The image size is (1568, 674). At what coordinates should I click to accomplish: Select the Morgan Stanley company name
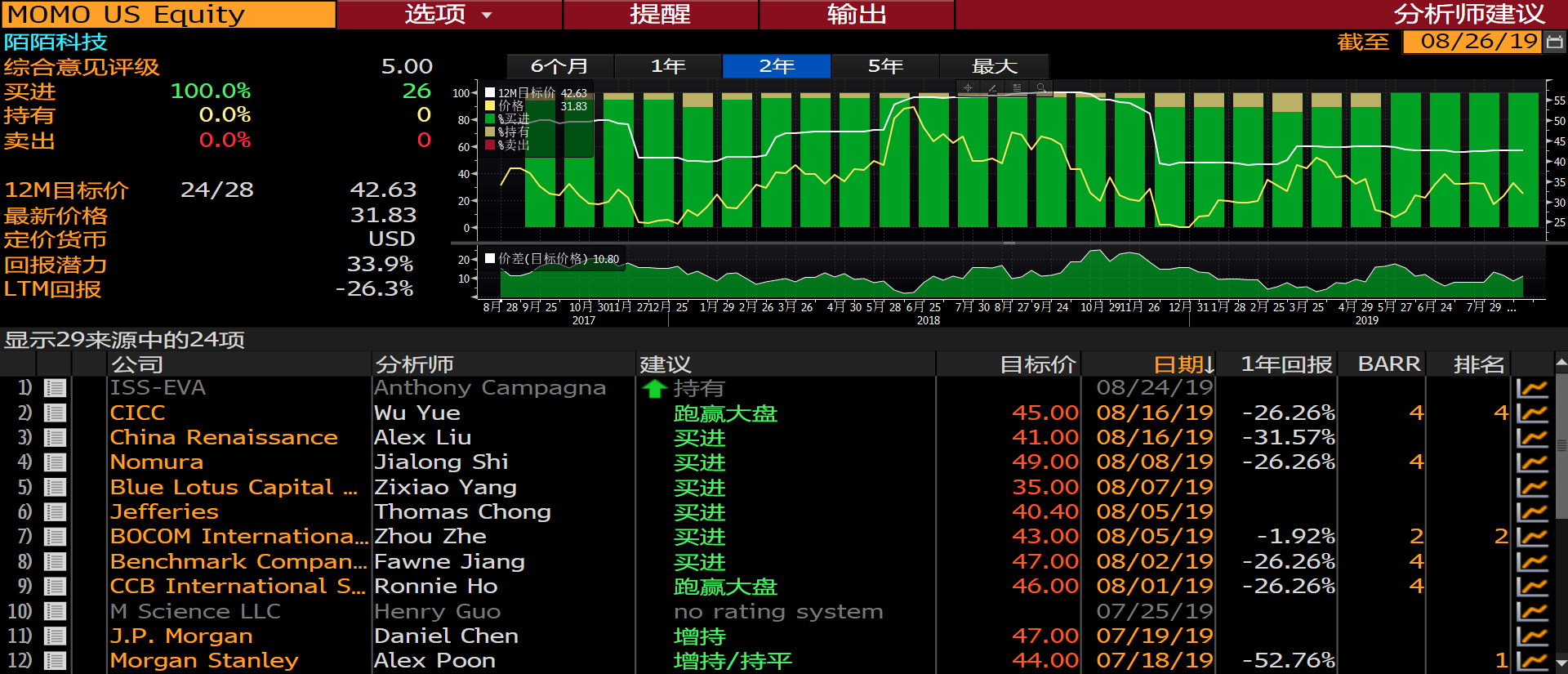[x=204, y=660]
